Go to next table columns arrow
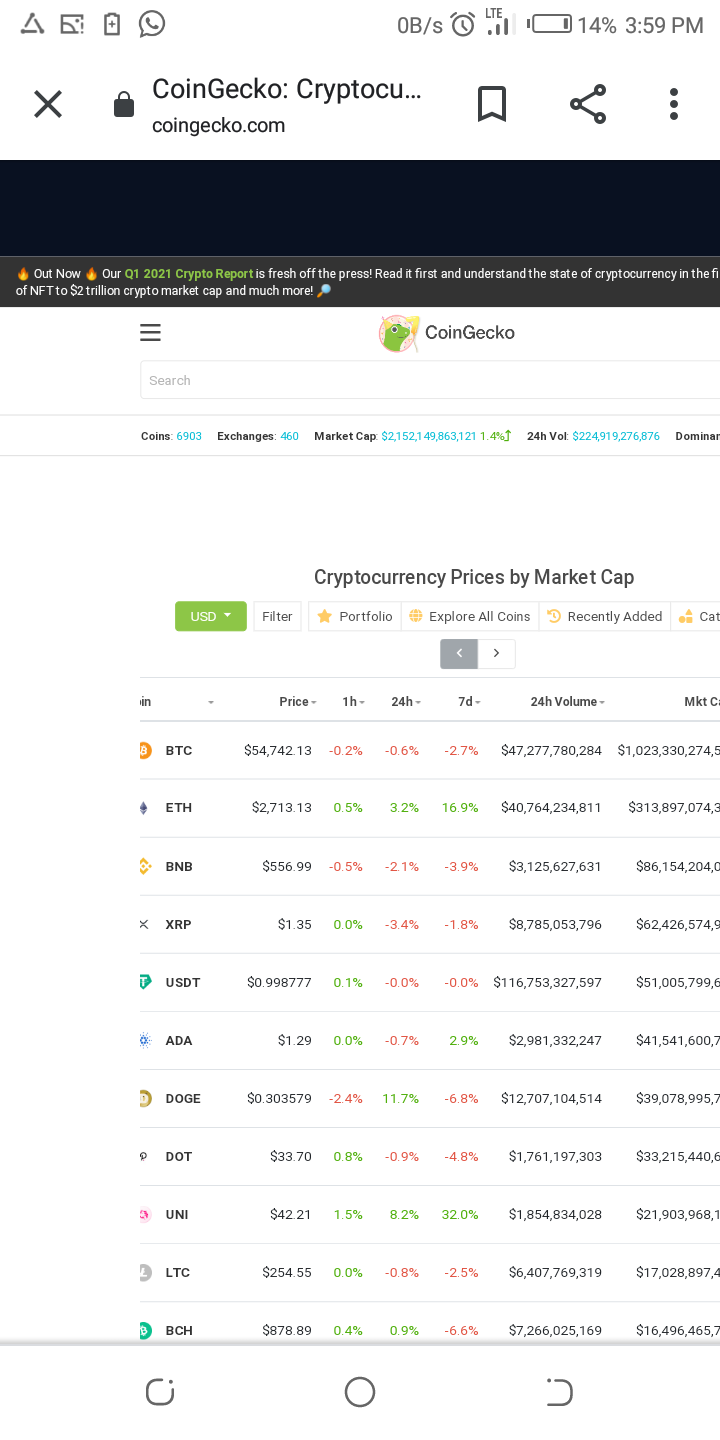Image resolution: width=720 pixels, height=1440 pixels. pos(497,653)
